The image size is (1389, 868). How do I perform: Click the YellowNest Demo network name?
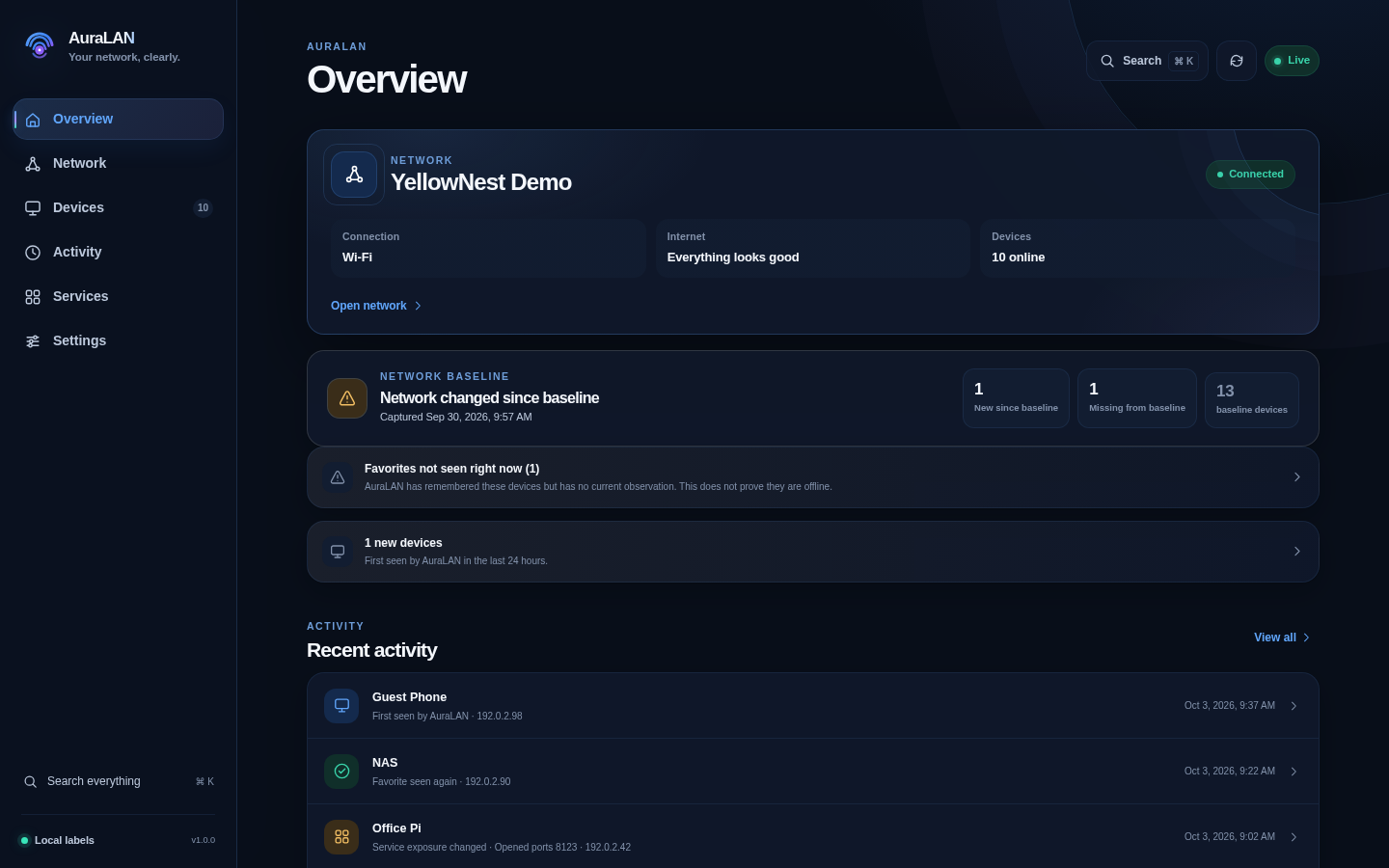pyautogui.click(x=481, y=182)
